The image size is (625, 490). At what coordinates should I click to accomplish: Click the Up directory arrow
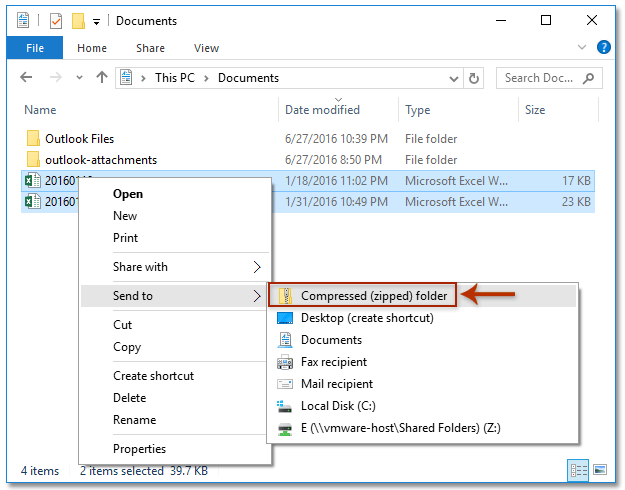click(x=101, y=78)
